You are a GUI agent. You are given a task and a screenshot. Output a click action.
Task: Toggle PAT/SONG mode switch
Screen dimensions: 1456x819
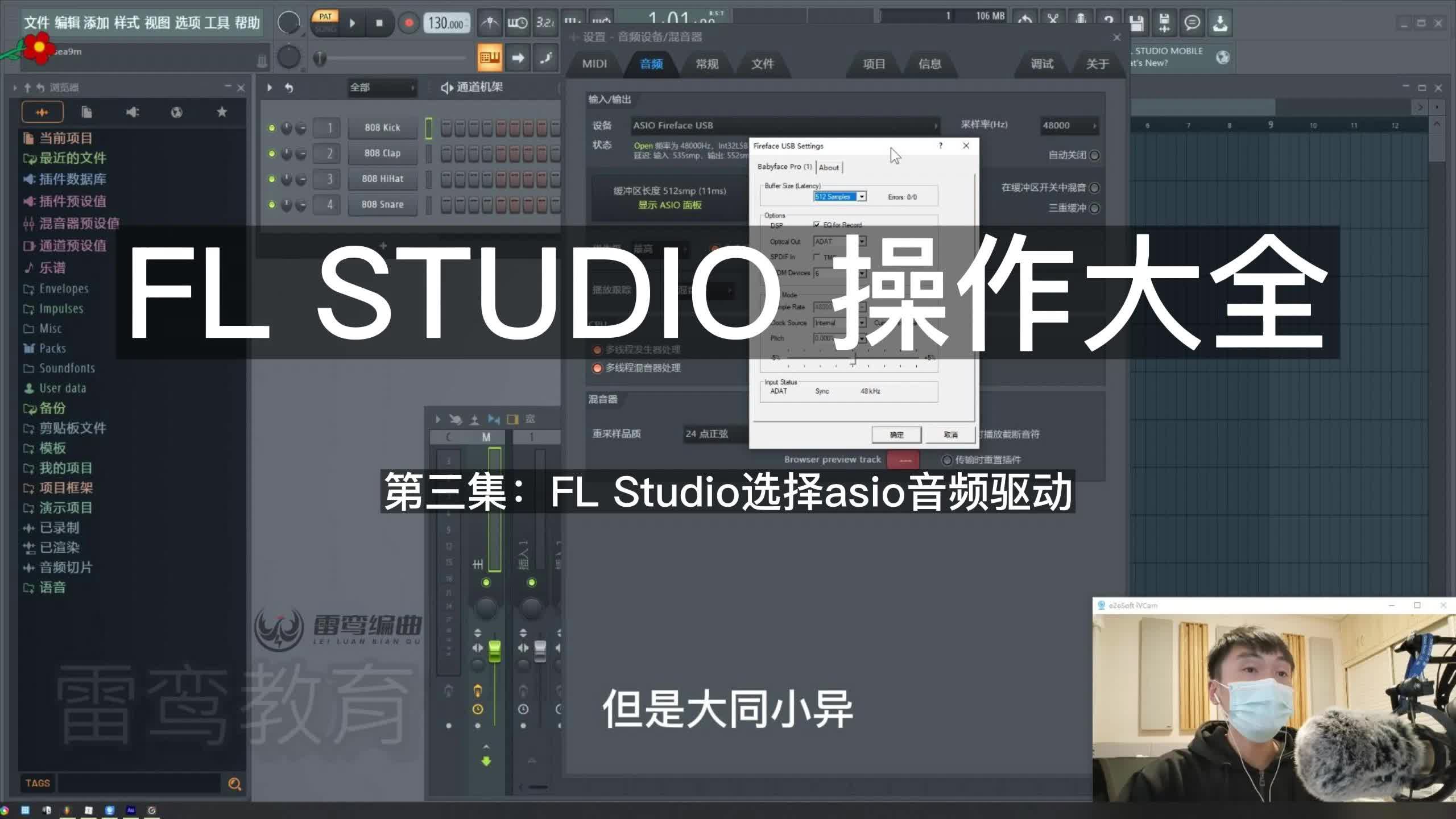point(325,22)
